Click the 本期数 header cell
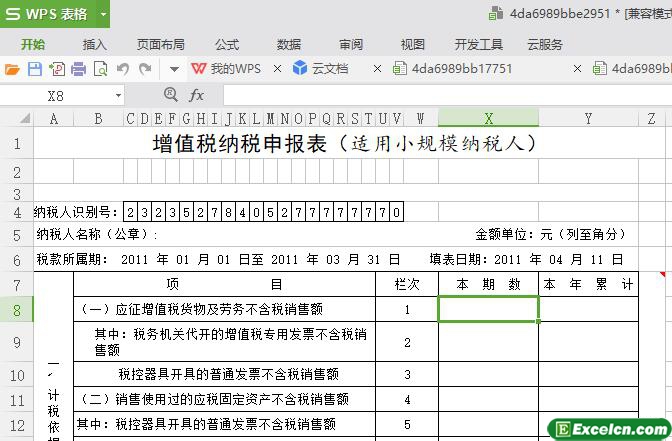The image size is (672, 441). point(488,284)
